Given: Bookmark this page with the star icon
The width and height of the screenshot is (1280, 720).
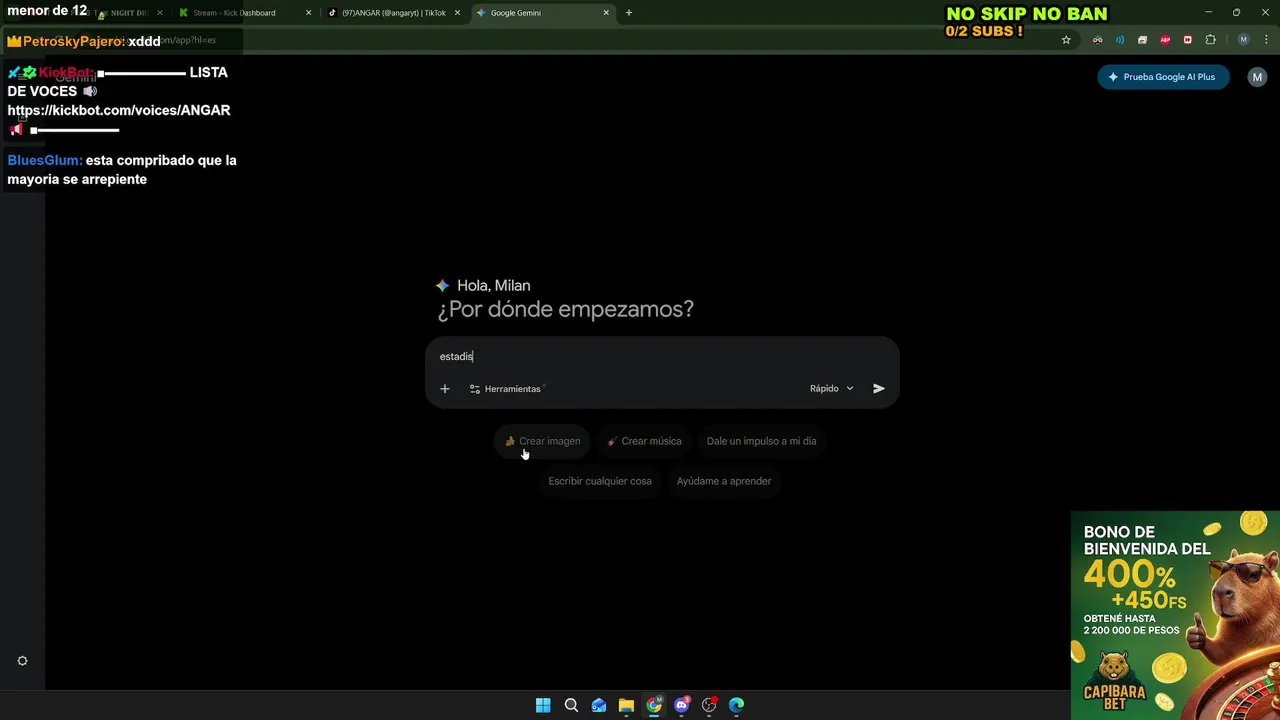Looking at the screenshot, I should tap(1066, 40).
